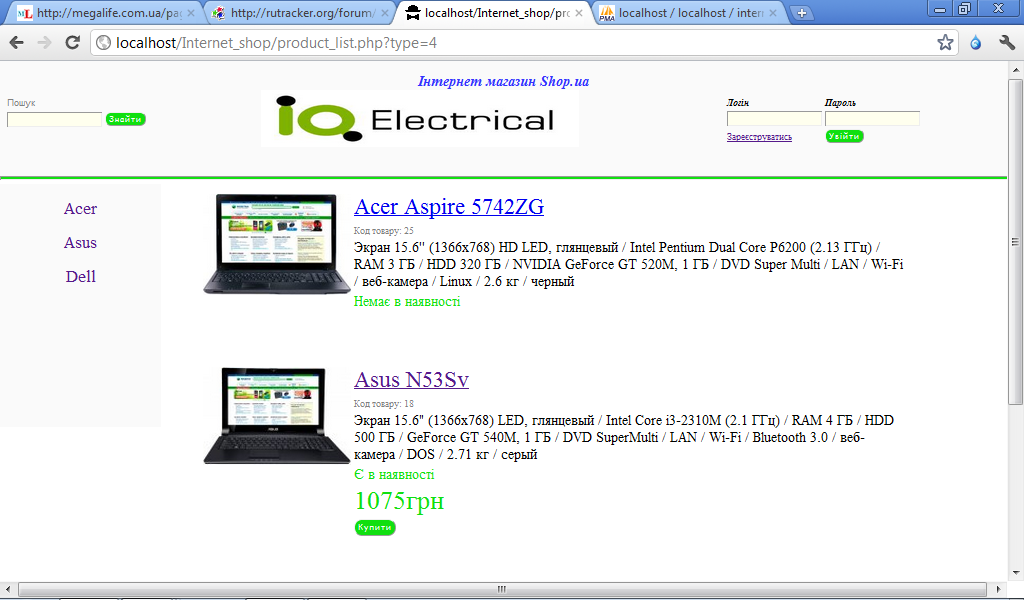Open the wrench settings menu
1024x600 pixels.
click(x=1006, y=43)
